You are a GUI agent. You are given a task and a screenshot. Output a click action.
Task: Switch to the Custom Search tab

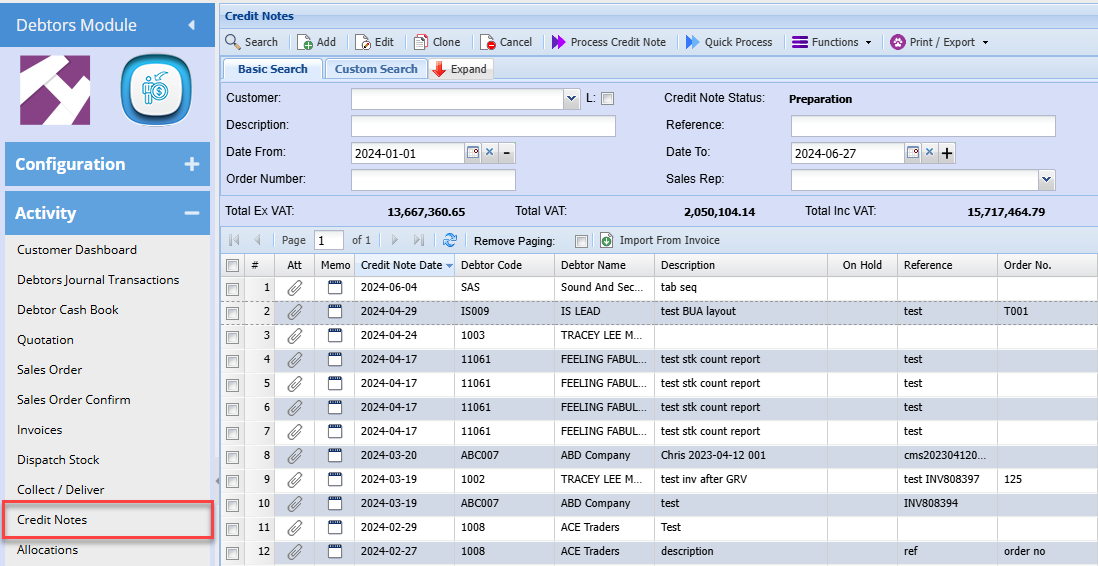pyautogui.click(x=376, y=69)
